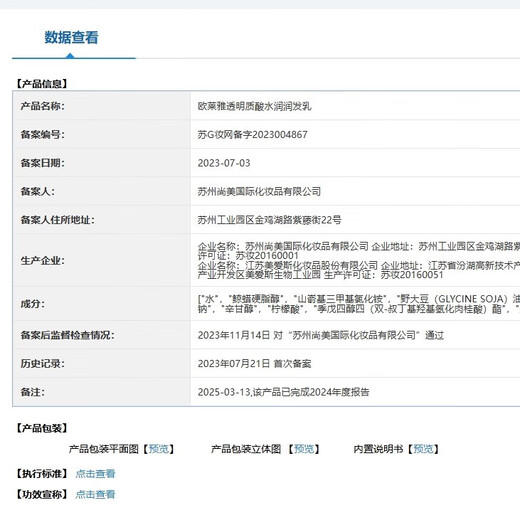Open the 数据查看 tab
520x520 pixels.
coord(71,37)
